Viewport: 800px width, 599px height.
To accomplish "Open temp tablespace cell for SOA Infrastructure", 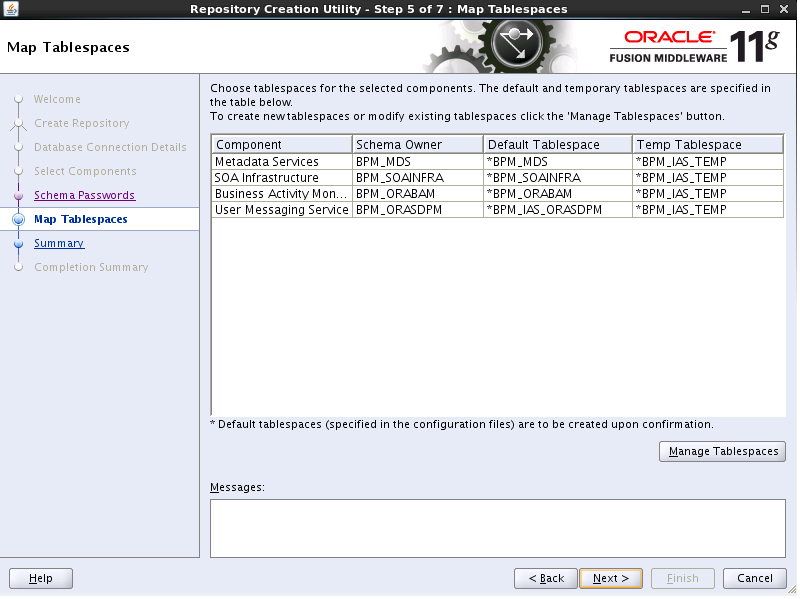I will [709, 178].
